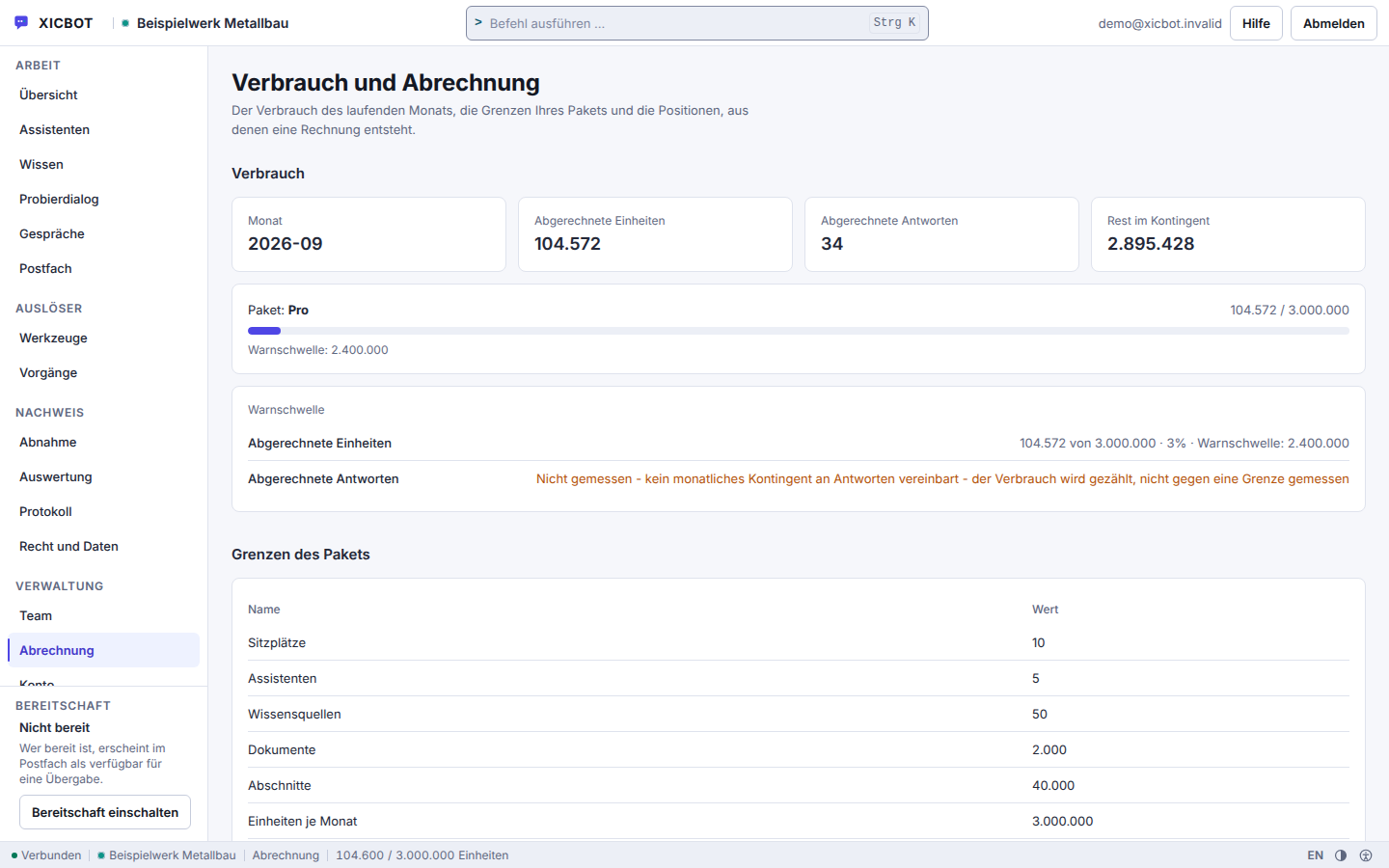1389x868 pixels.
Task: Click the Grenzen des Pakets heading
Action: pos(301,555)
